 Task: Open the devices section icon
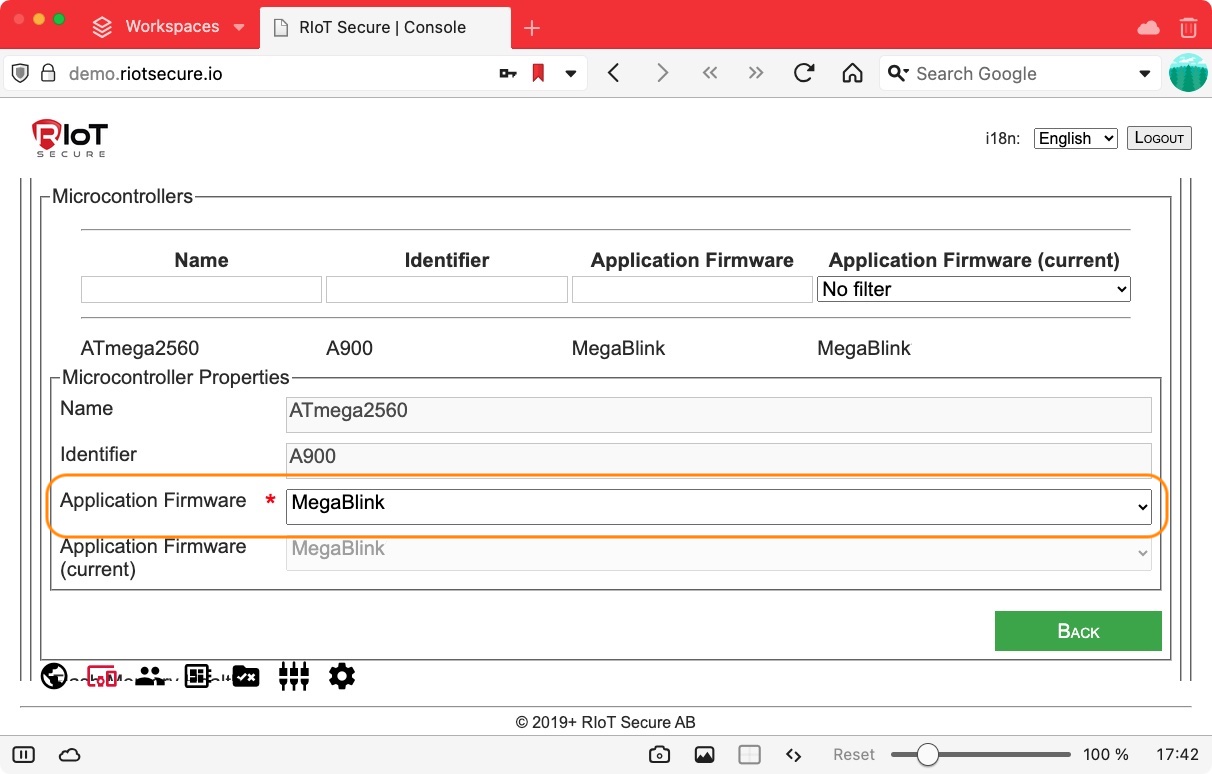(x=102, y=677)
